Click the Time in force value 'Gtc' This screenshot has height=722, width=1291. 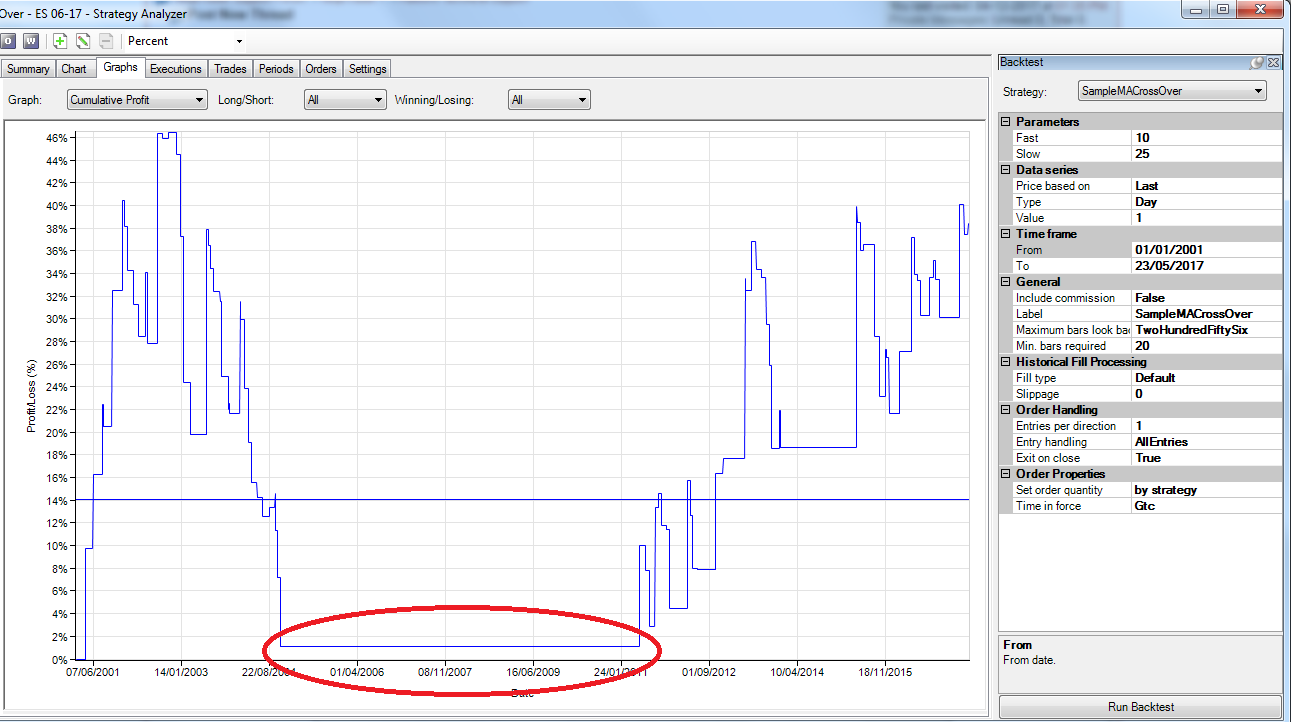coord(1206,506)
